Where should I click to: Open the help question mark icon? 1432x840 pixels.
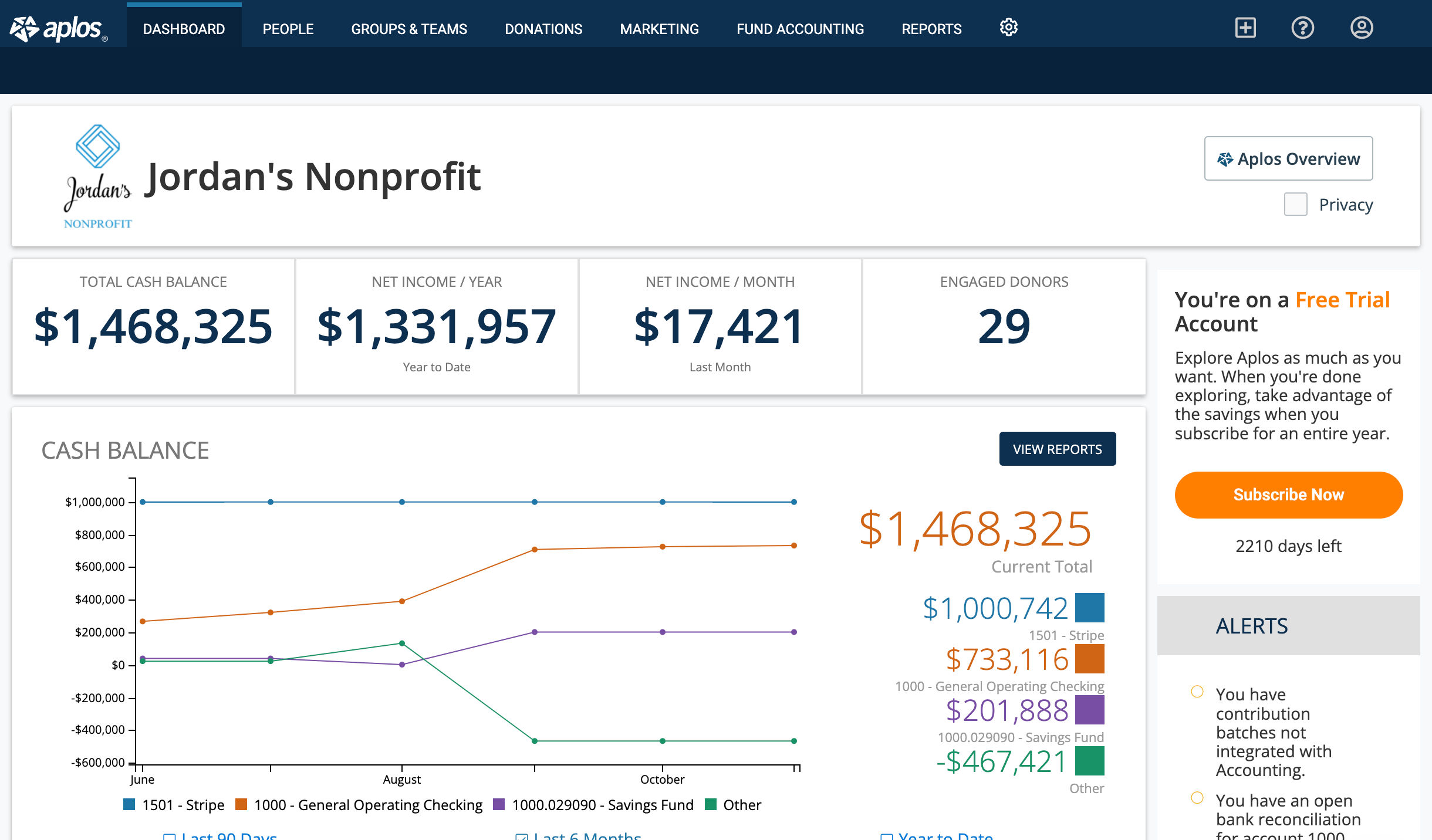1302,28
